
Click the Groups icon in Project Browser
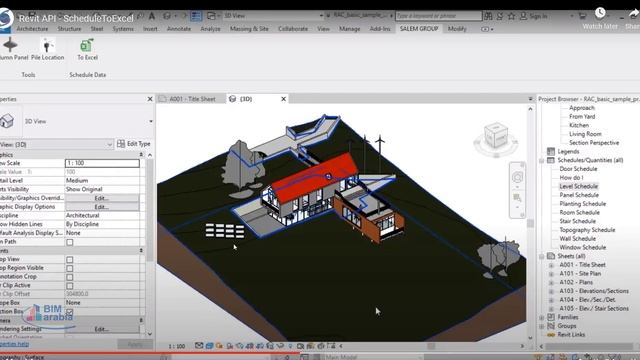click(x=551, y=326)
